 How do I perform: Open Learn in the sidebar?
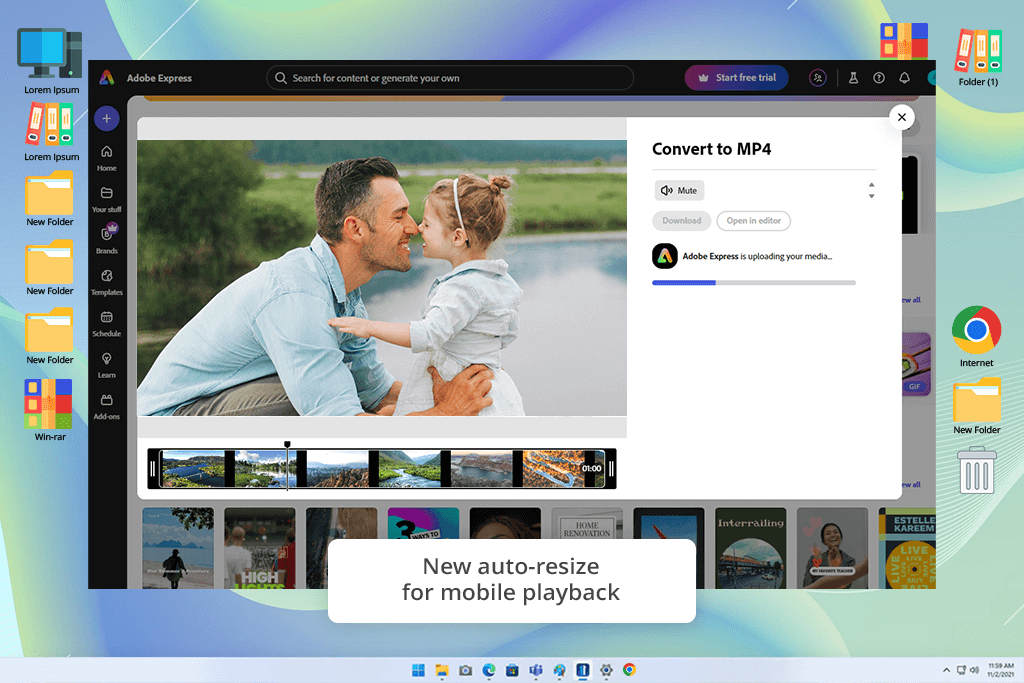106,365
